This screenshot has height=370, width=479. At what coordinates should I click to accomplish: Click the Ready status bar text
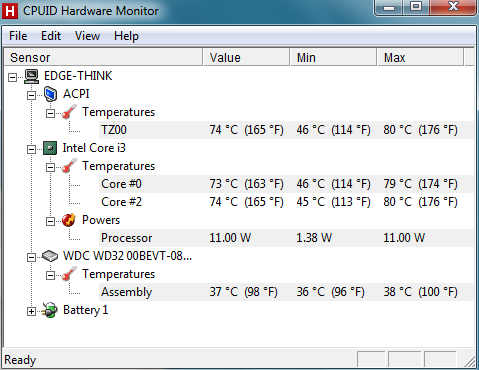click(20, 360)
